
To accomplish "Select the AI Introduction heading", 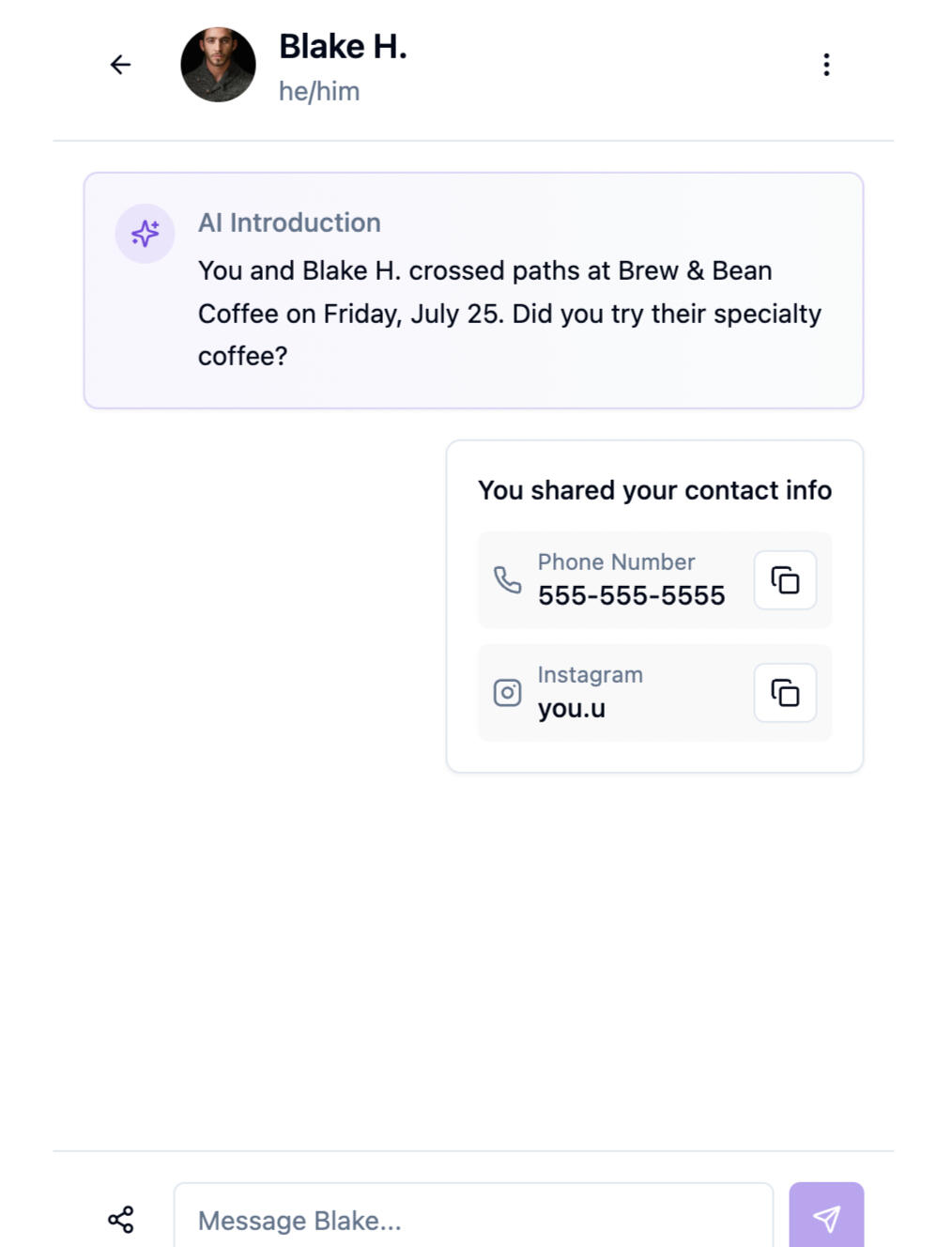I will pos(289,223).
